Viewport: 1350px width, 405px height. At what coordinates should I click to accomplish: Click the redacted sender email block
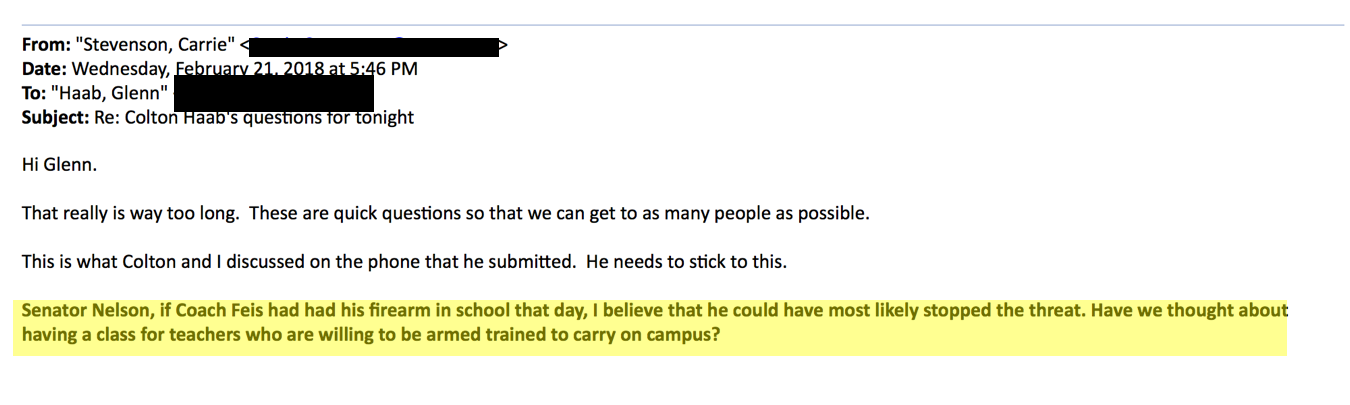click(375, 46)
